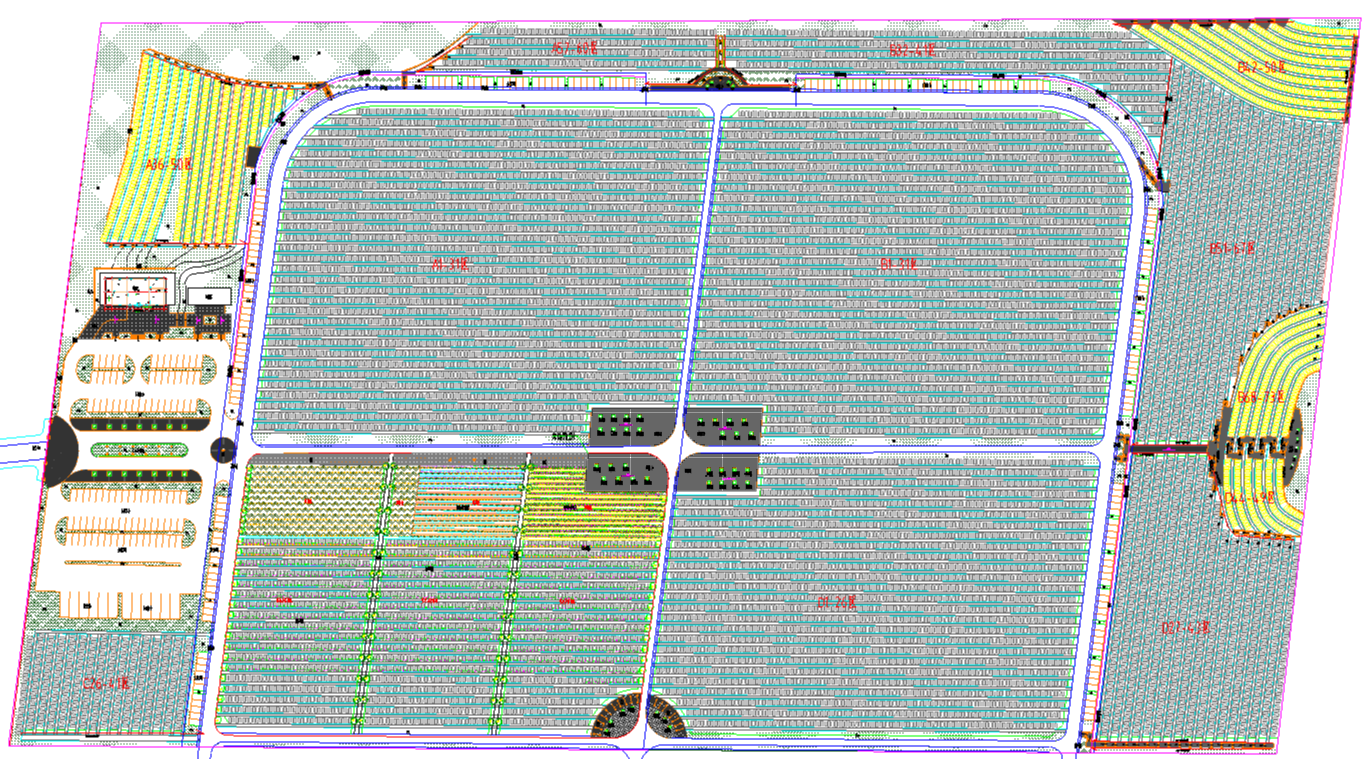The height and width of the screenshot is (759, 1365).
Task: Click the red 'A1-31区' zone label
Action: click(x=450, y=265)
